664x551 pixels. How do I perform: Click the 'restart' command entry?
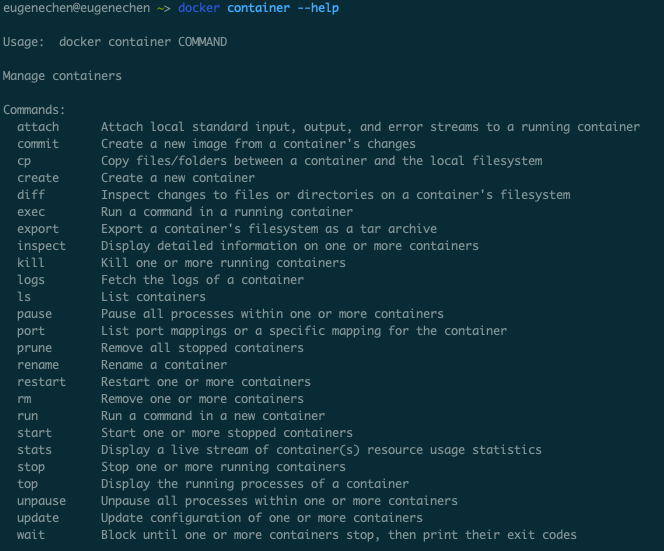click(x=41, y=382)
